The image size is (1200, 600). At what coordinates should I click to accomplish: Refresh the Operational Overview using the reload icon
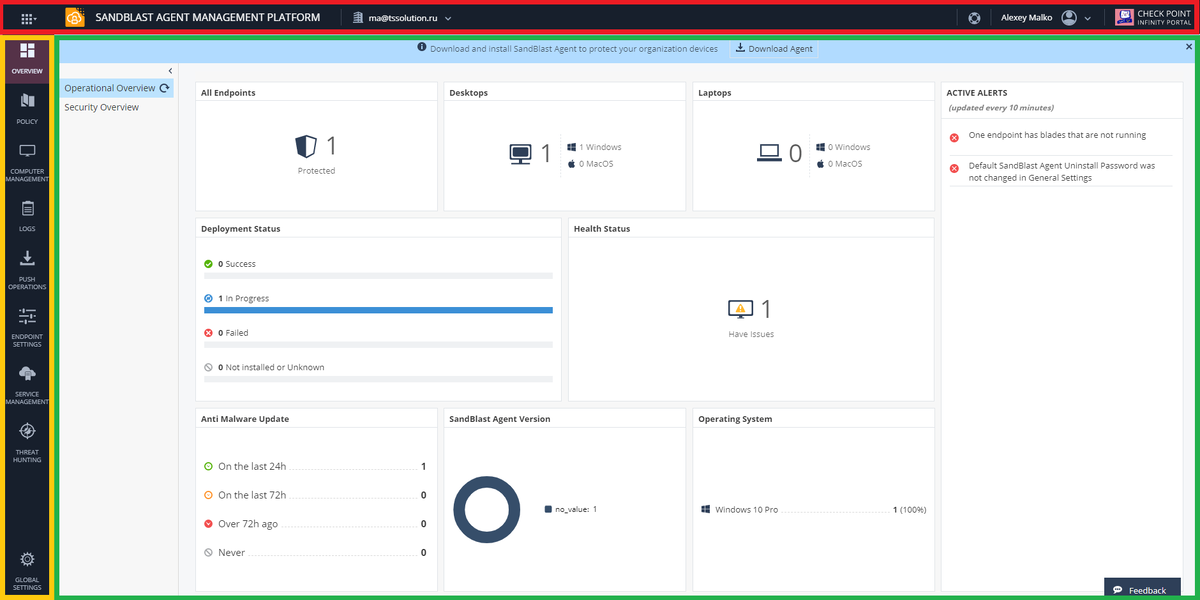point(165,88)
